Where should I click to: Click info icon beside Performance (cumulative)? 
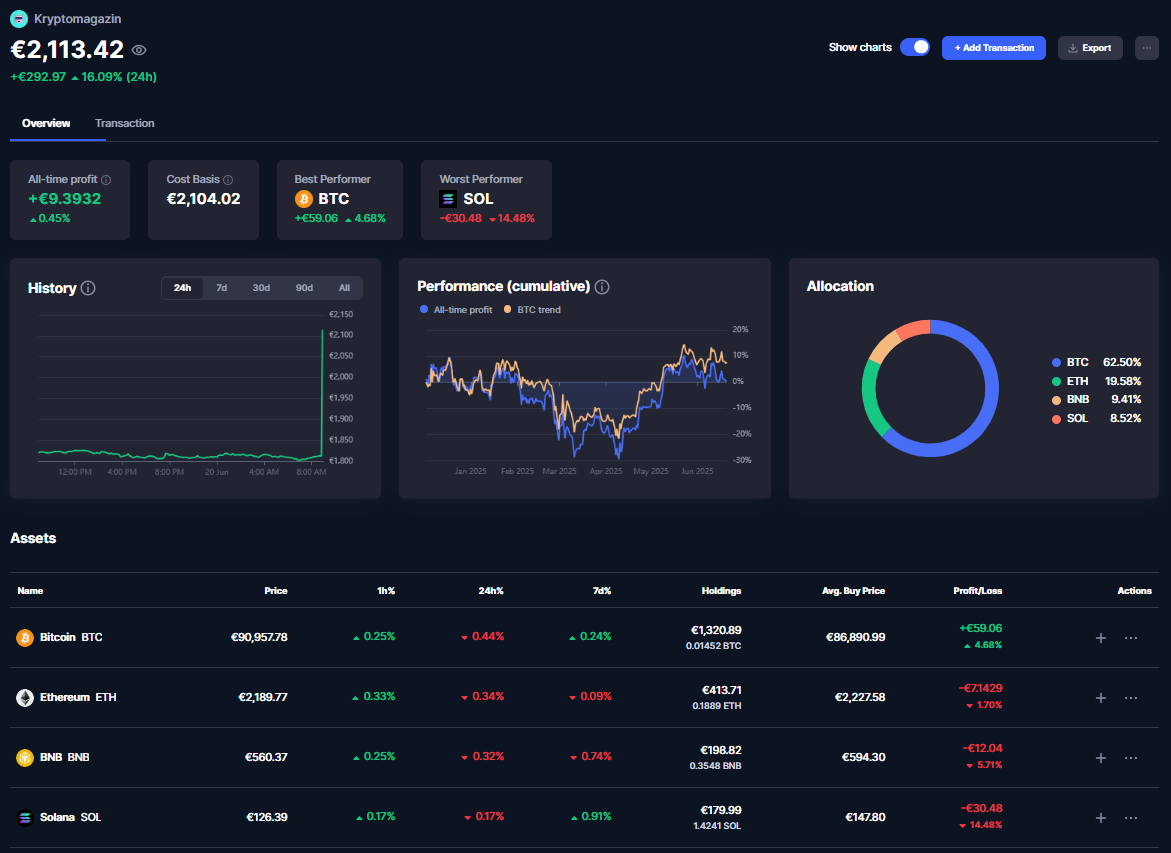coord(602,287)
